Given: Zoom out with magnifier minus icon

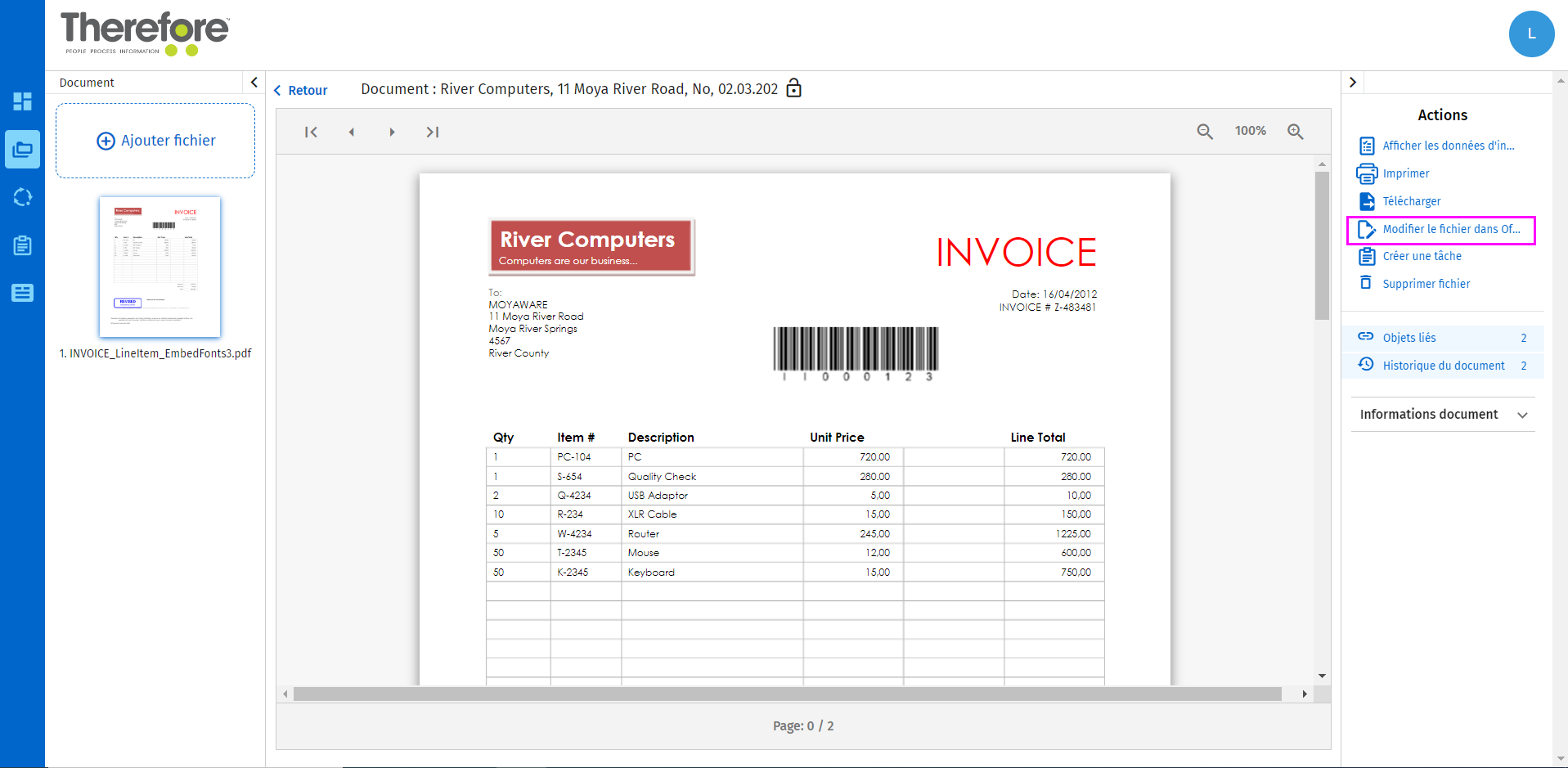Looking at the screenshot, I should pos(1205,132).
